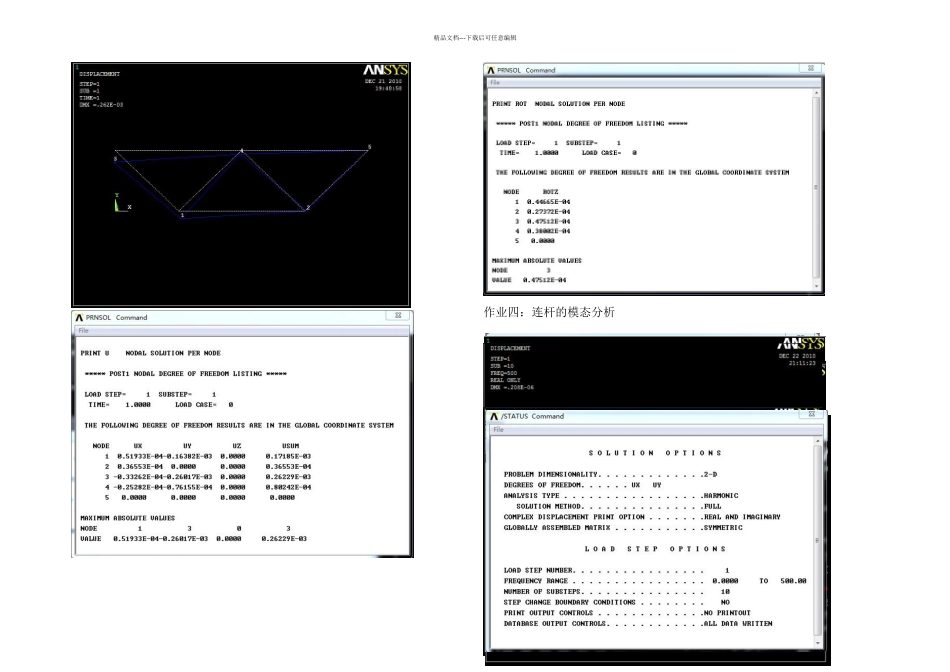Click 2-D problem dimensionality value
This screenshot has width=950, height=672.
(x=710, y=474)
